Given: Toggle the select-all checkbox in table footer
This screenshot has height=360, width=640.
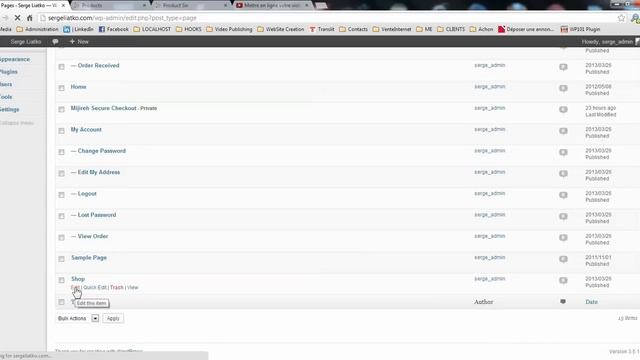Looking at the screenshot, I should pos(61,302).
